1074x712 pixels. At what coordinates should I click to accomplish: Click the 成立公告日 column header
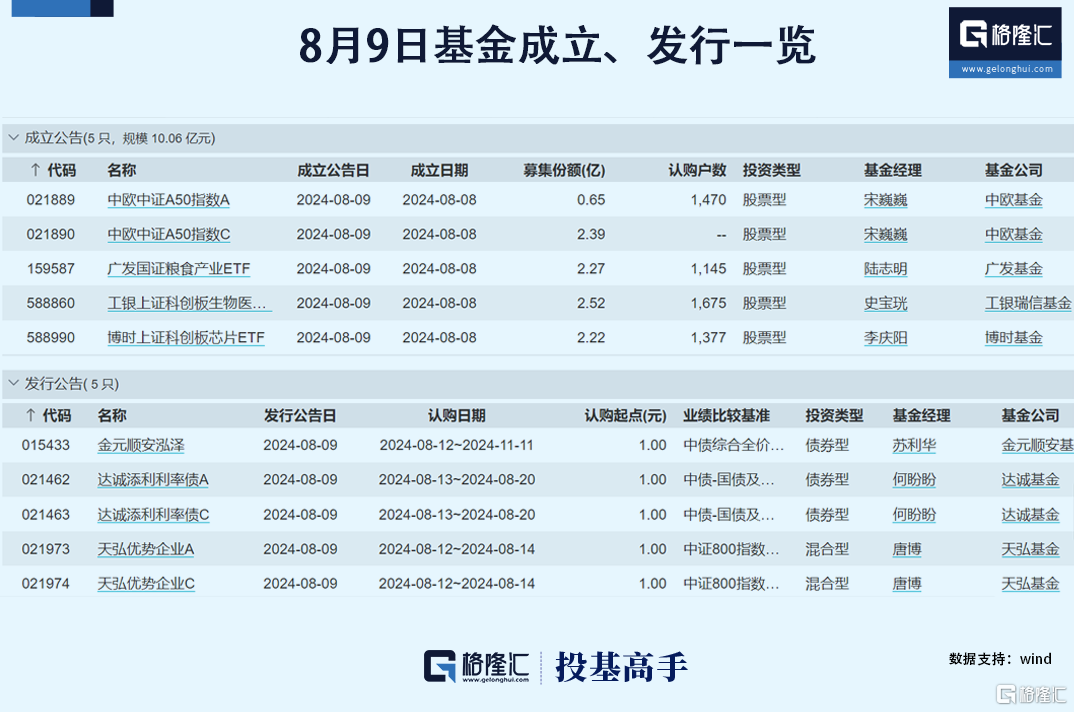(x=333, y=170)
